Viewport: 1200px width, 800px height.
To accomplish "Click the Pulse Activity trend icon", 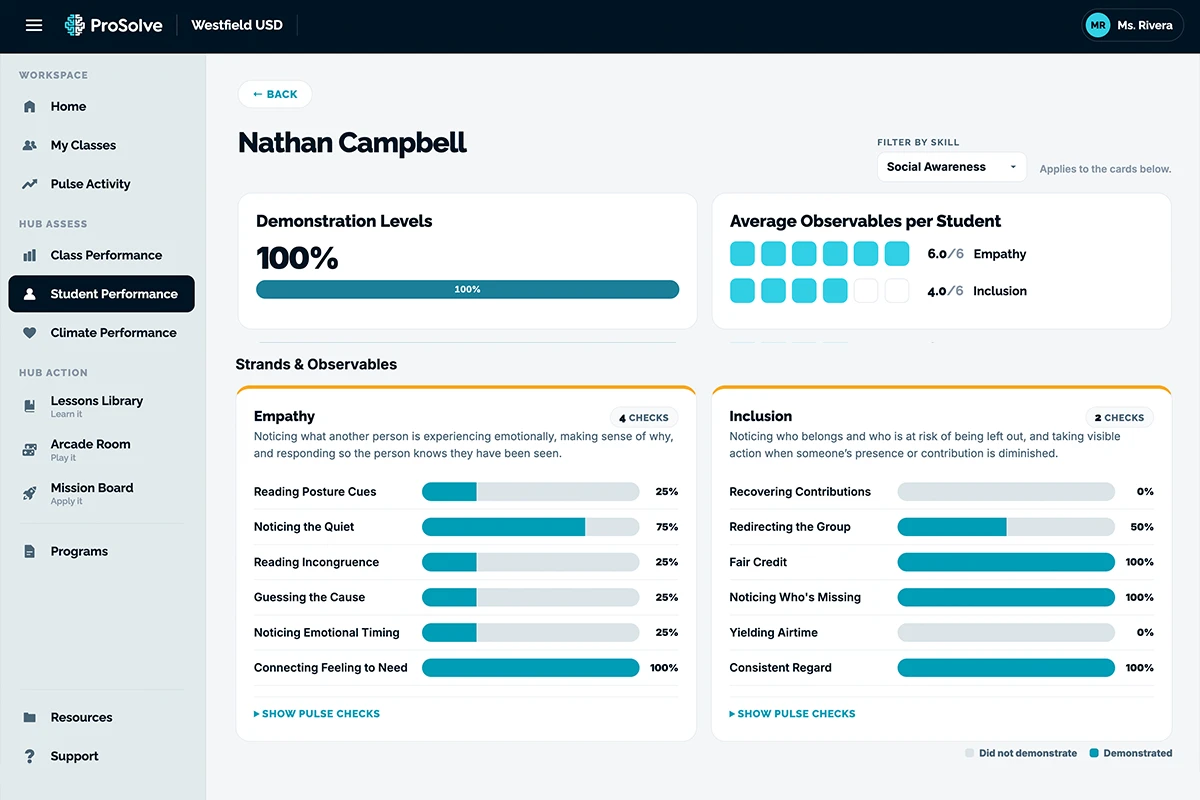I will pyautogui.click(x=30, y=184).
